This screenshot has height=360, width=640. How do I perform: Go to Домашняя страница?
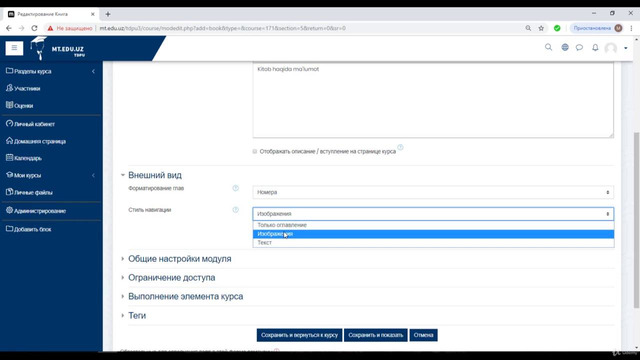[x=36, y=141]
